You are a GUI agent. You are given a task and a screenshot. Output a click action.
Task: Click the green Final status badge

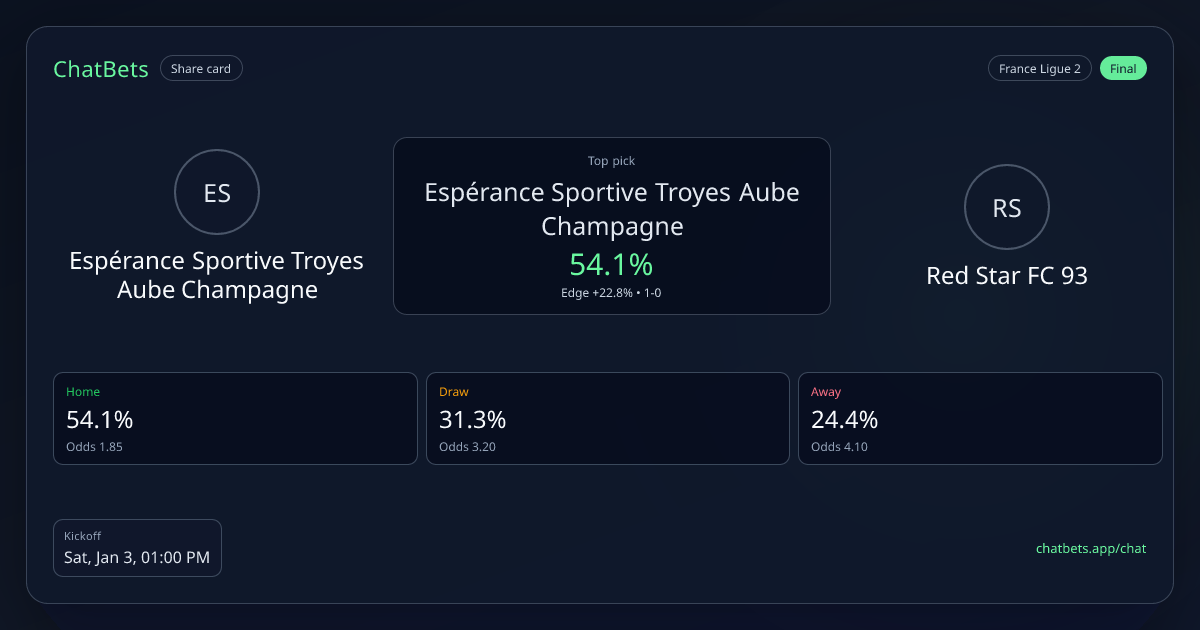pos(1123,69)
